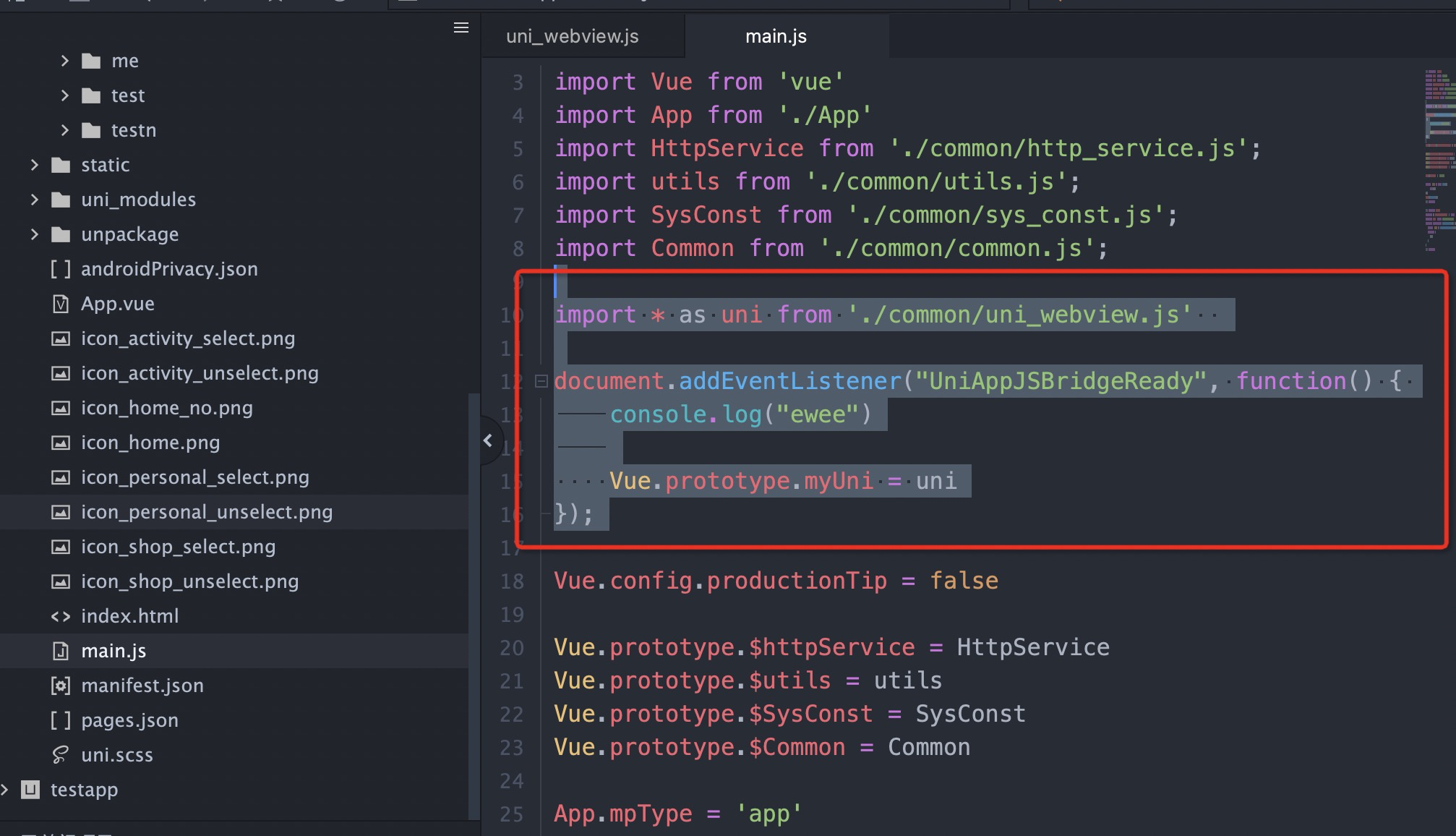
Task: Expand the testapp project node
Action: 6,790
